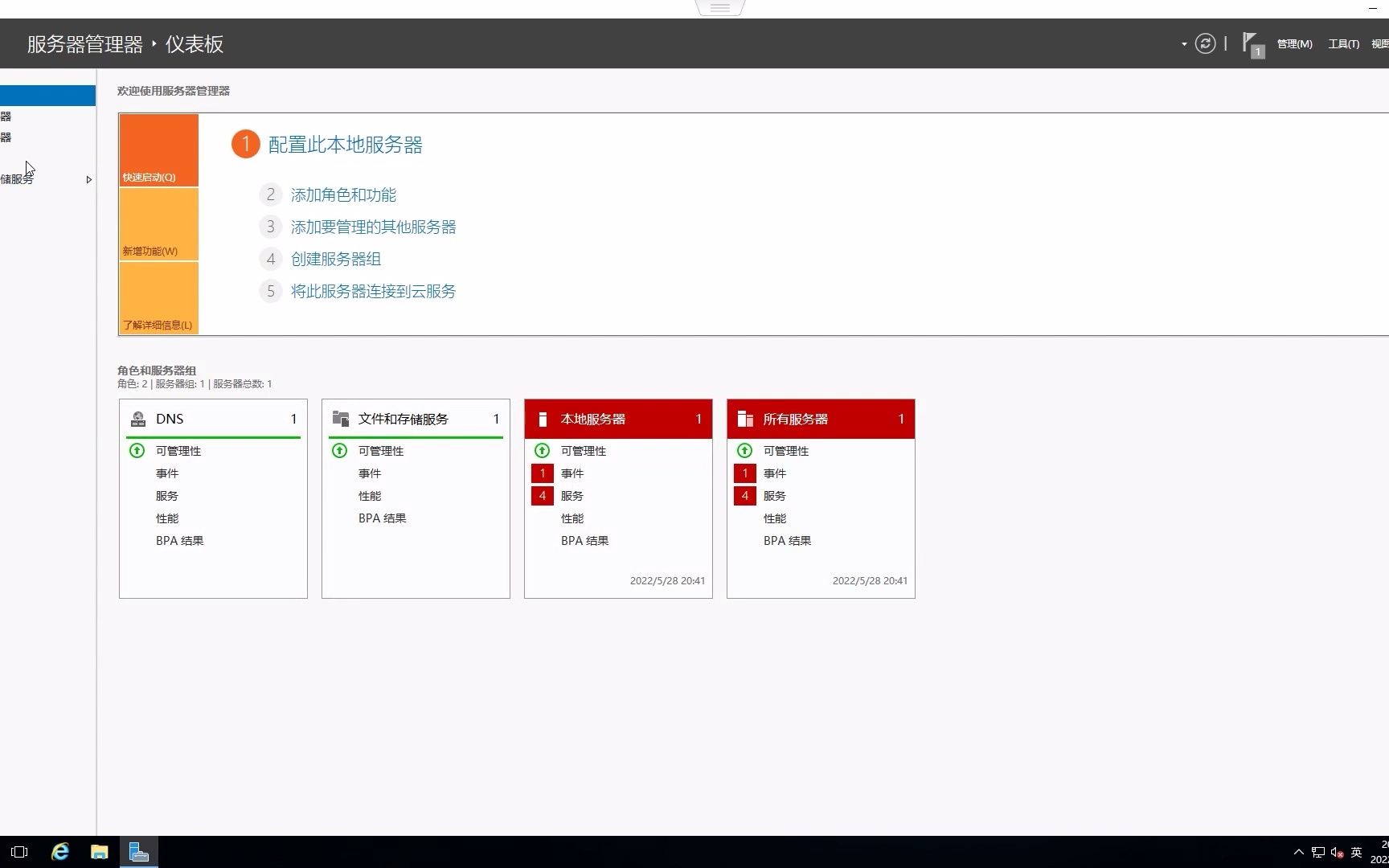Click the network tray icon
Viewport: 1389px width, 868px height.
[x=1318, y=852]
